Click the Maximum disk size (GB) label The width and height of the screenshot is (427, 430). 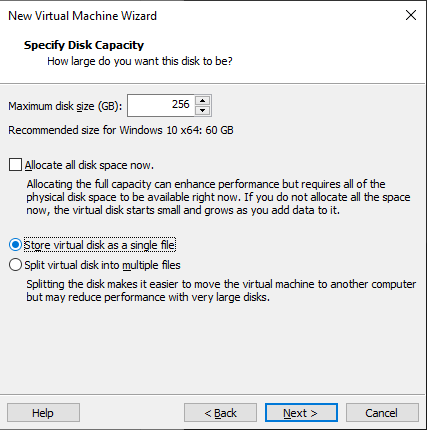point(65,106)
